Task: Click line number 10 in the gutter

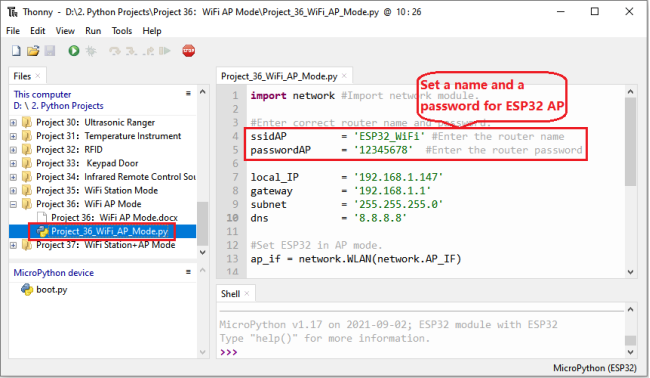Action: pos(233,218)
